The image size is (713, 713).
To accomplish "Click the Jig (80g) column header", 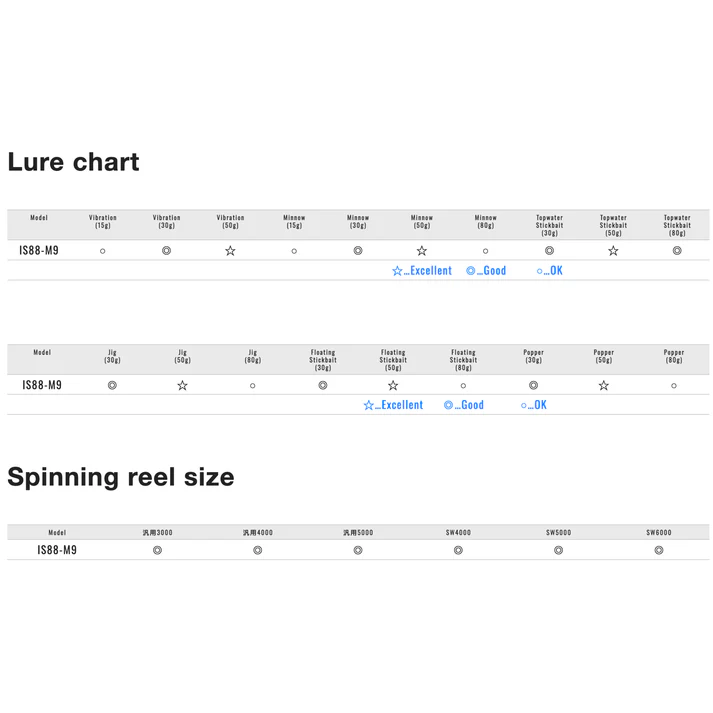I will [x=253, y=356].
